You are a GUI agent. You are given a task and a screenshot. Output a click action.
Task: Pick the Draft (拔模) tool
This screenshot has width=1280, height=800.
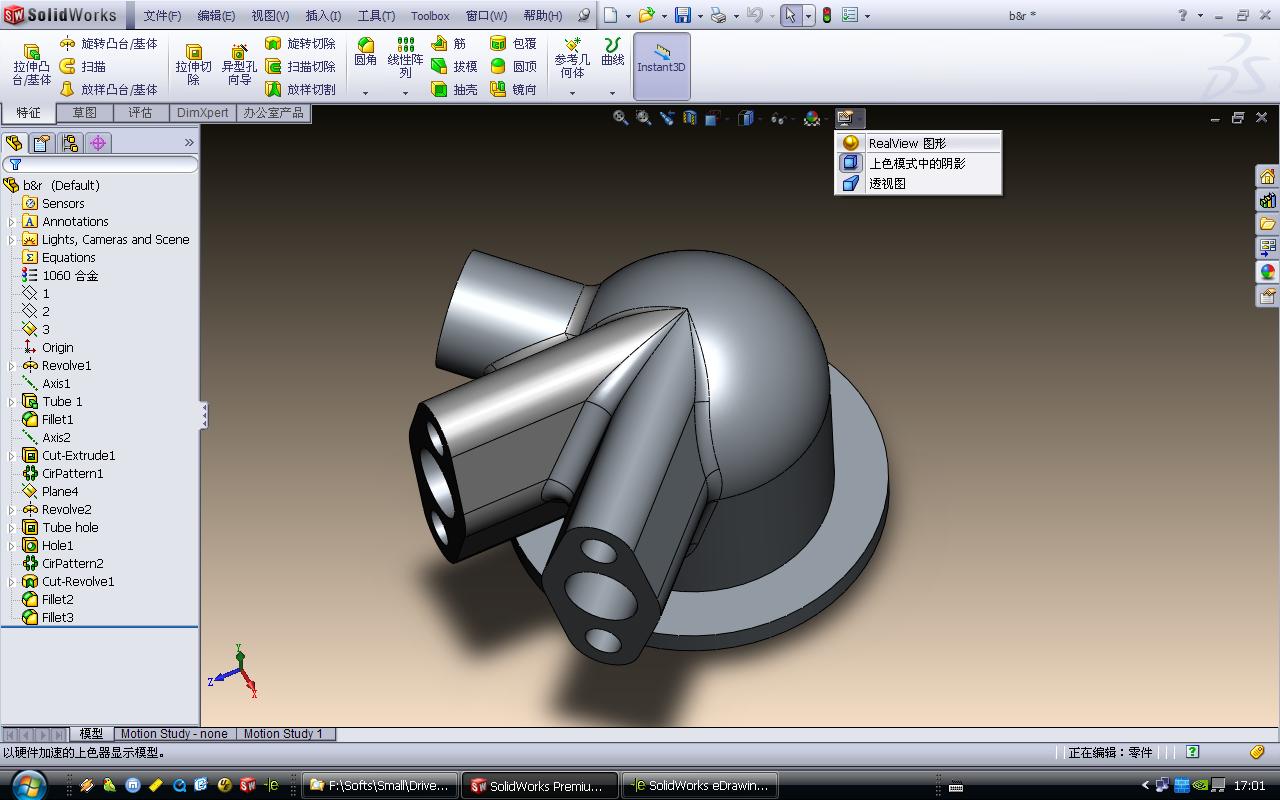click(454, 67)
